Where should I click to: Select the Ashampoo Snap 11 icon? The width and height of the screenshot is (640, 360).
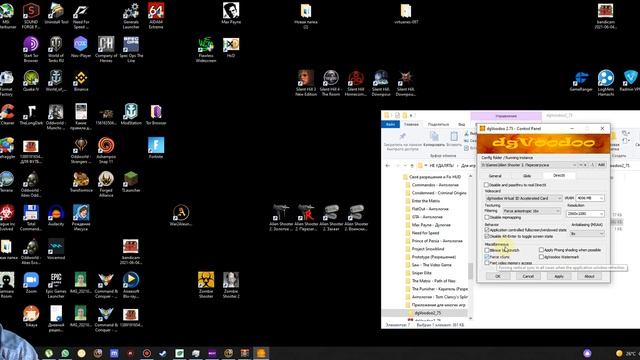coord(106,150)
